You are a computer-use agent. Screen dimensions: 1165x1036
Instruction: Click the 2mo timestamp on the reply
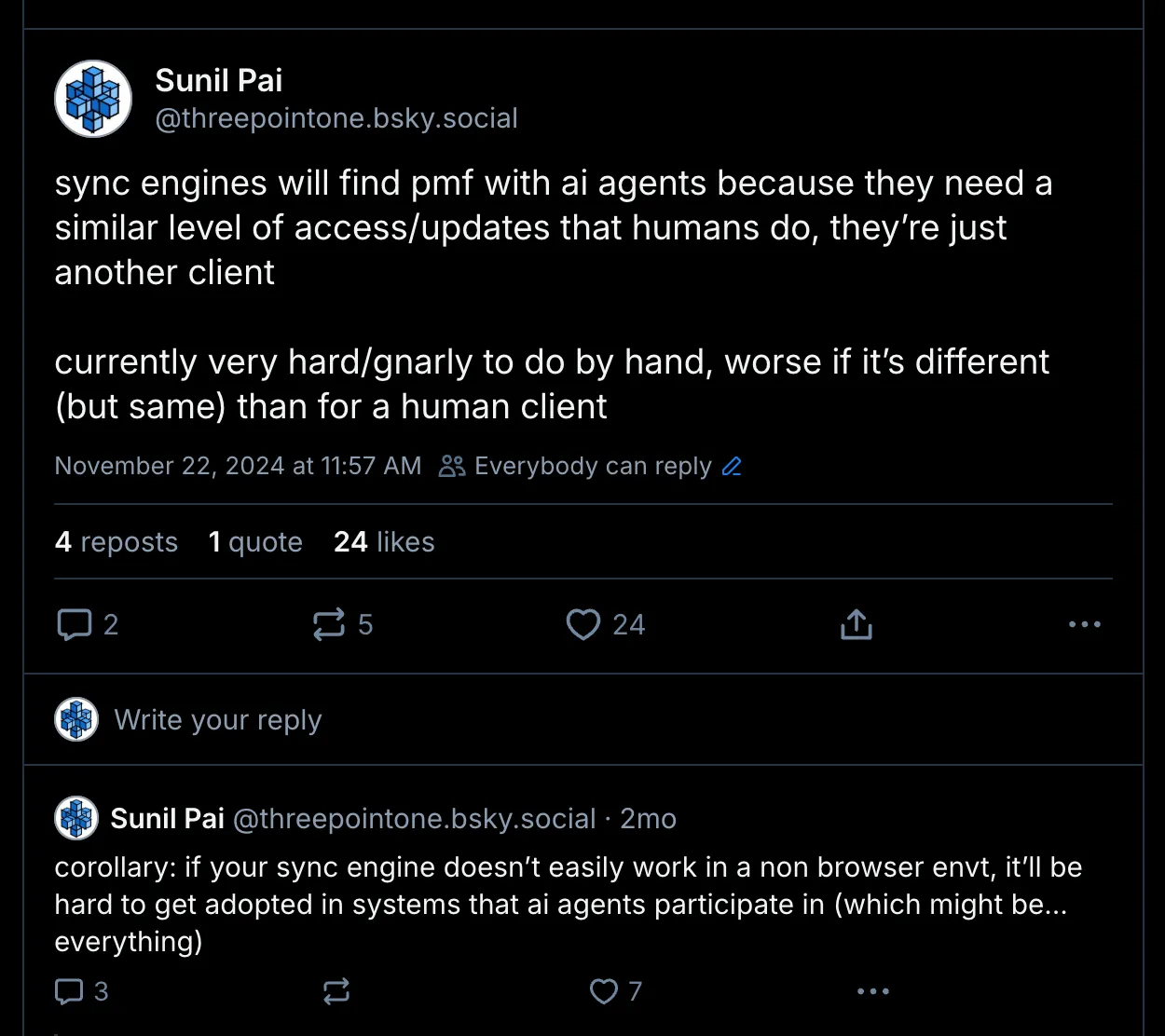pyautogui.click(x=648, y=819)
